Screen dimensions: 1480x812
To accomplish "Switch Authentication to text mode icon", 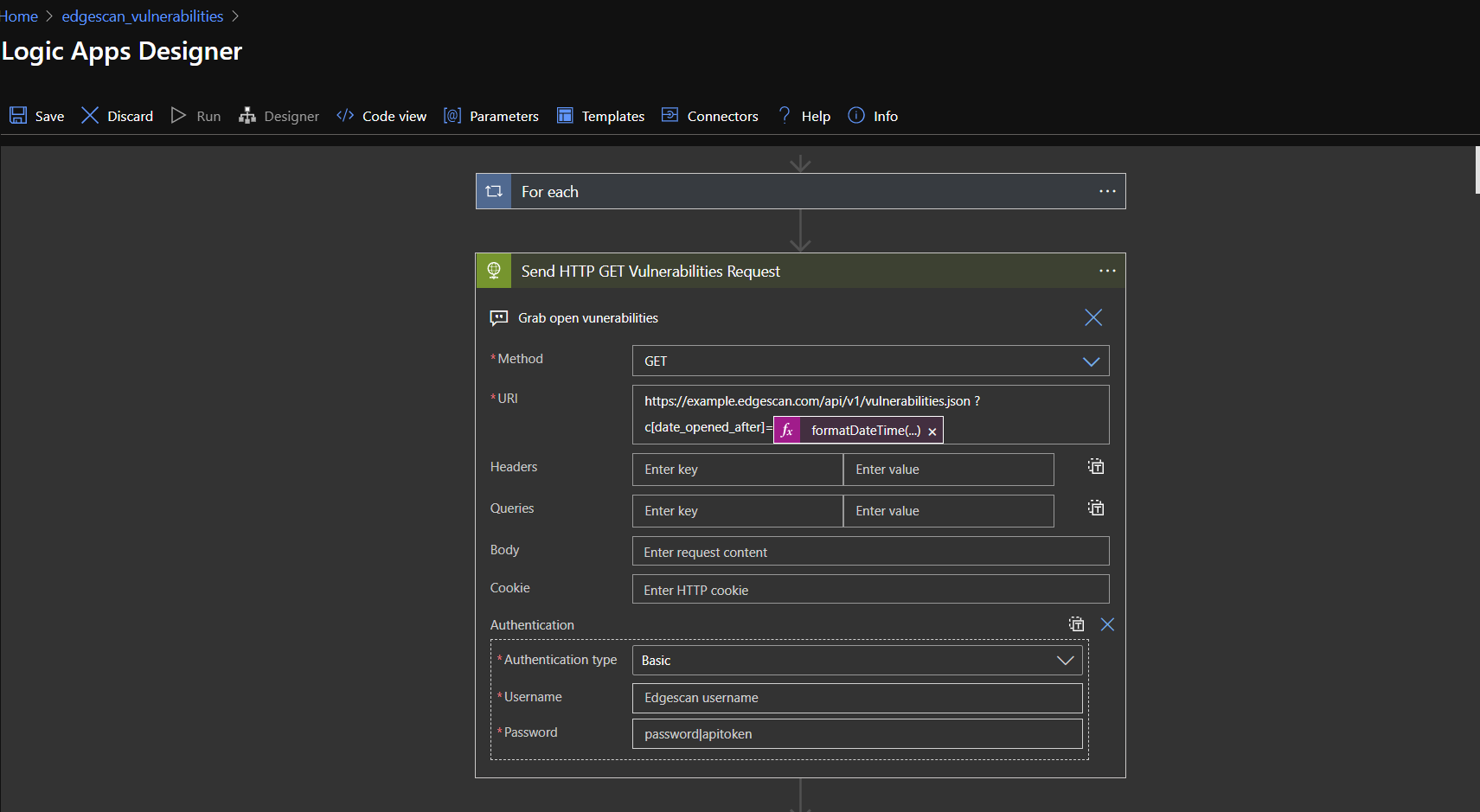I will [1076, 624].
